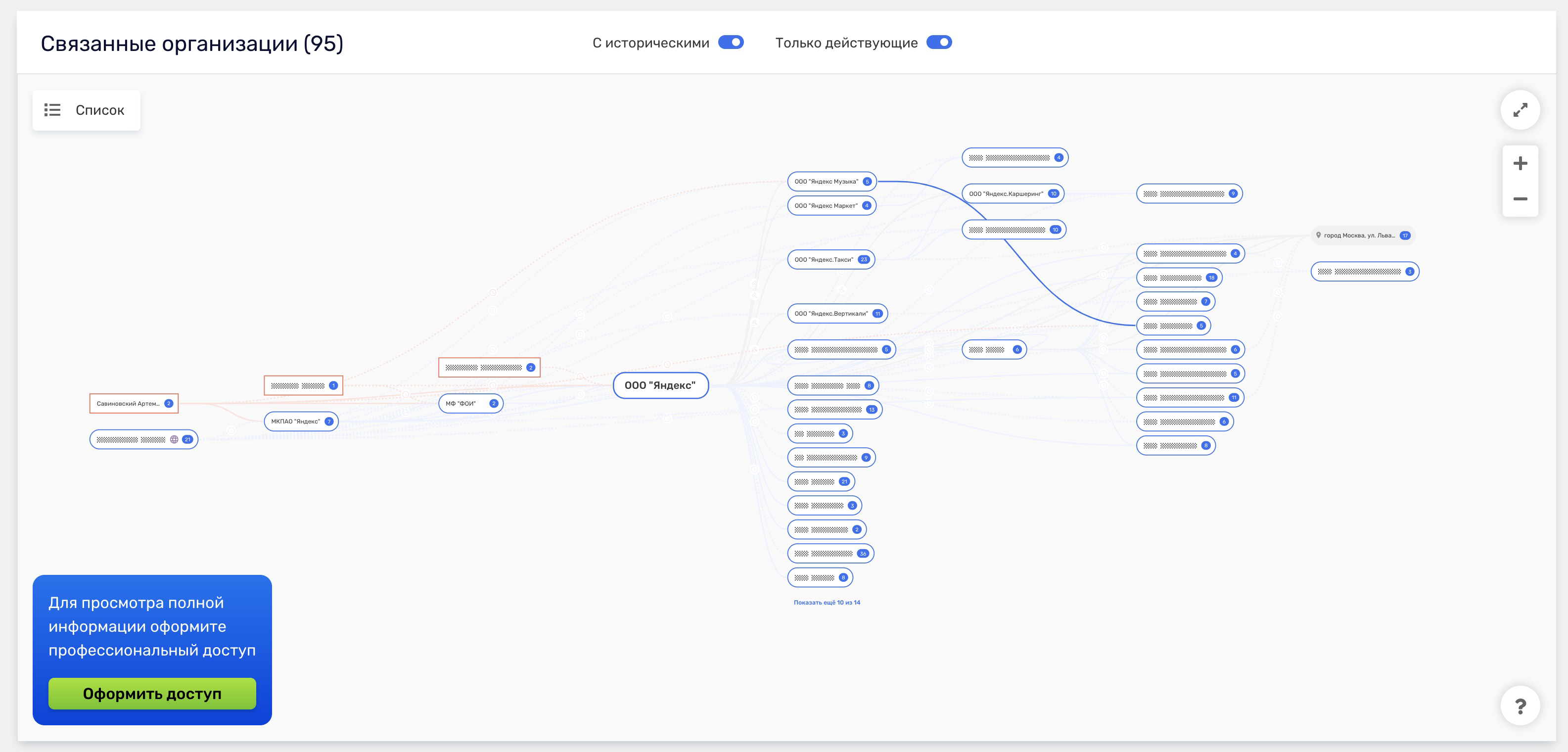Expand badge 2 on Савиновский Артем node
Image resolution: width=1568 pixels, height=752 pixels.
tap(169, 404)
